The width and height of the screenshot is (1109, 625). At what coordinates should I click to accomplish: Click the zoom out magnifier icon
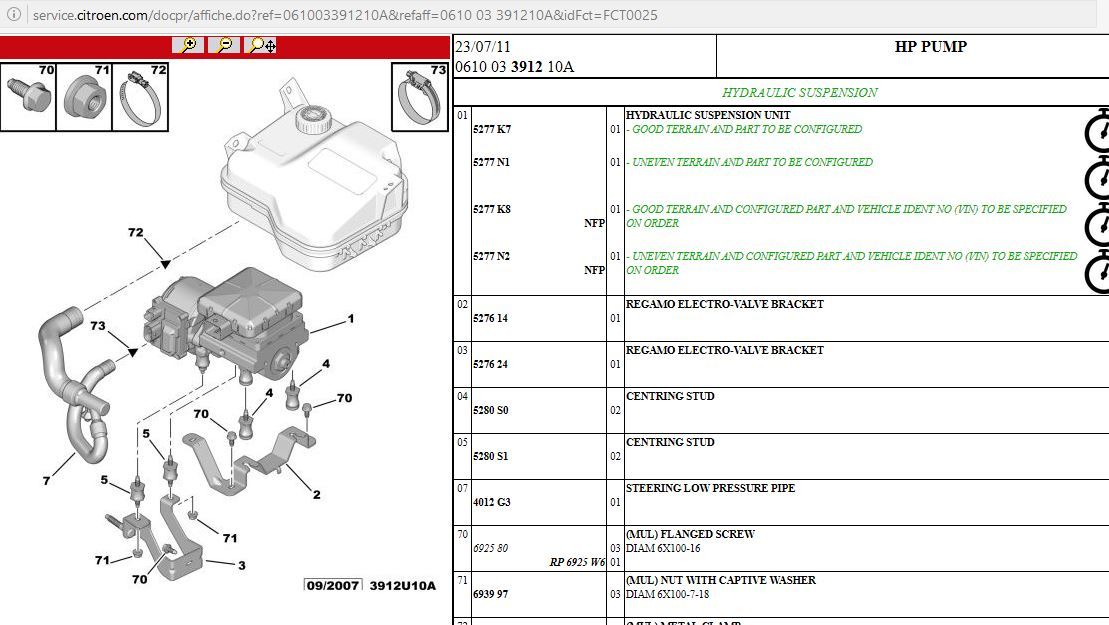coord(224,45)
